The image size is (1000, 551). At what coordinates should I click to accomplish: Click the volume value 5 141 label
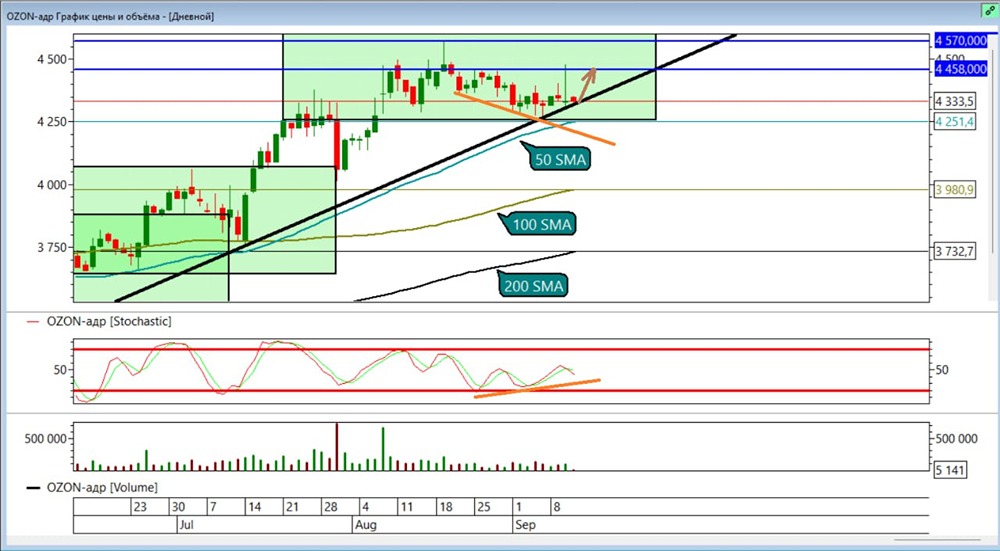coord(950,471)
